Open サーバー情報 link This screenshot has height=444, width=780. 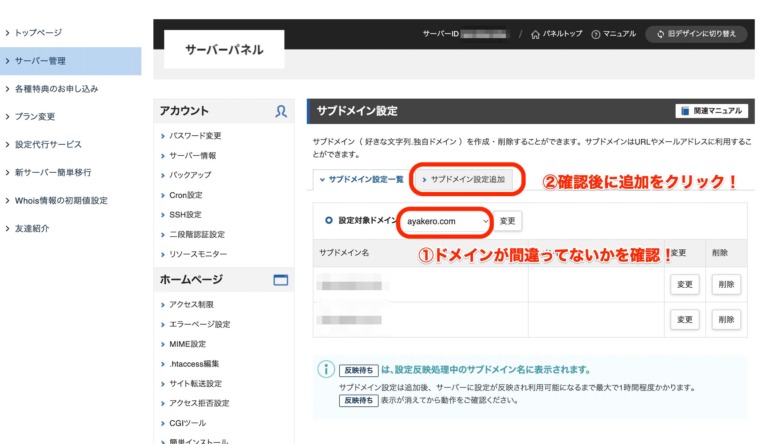tap(192, 156)
